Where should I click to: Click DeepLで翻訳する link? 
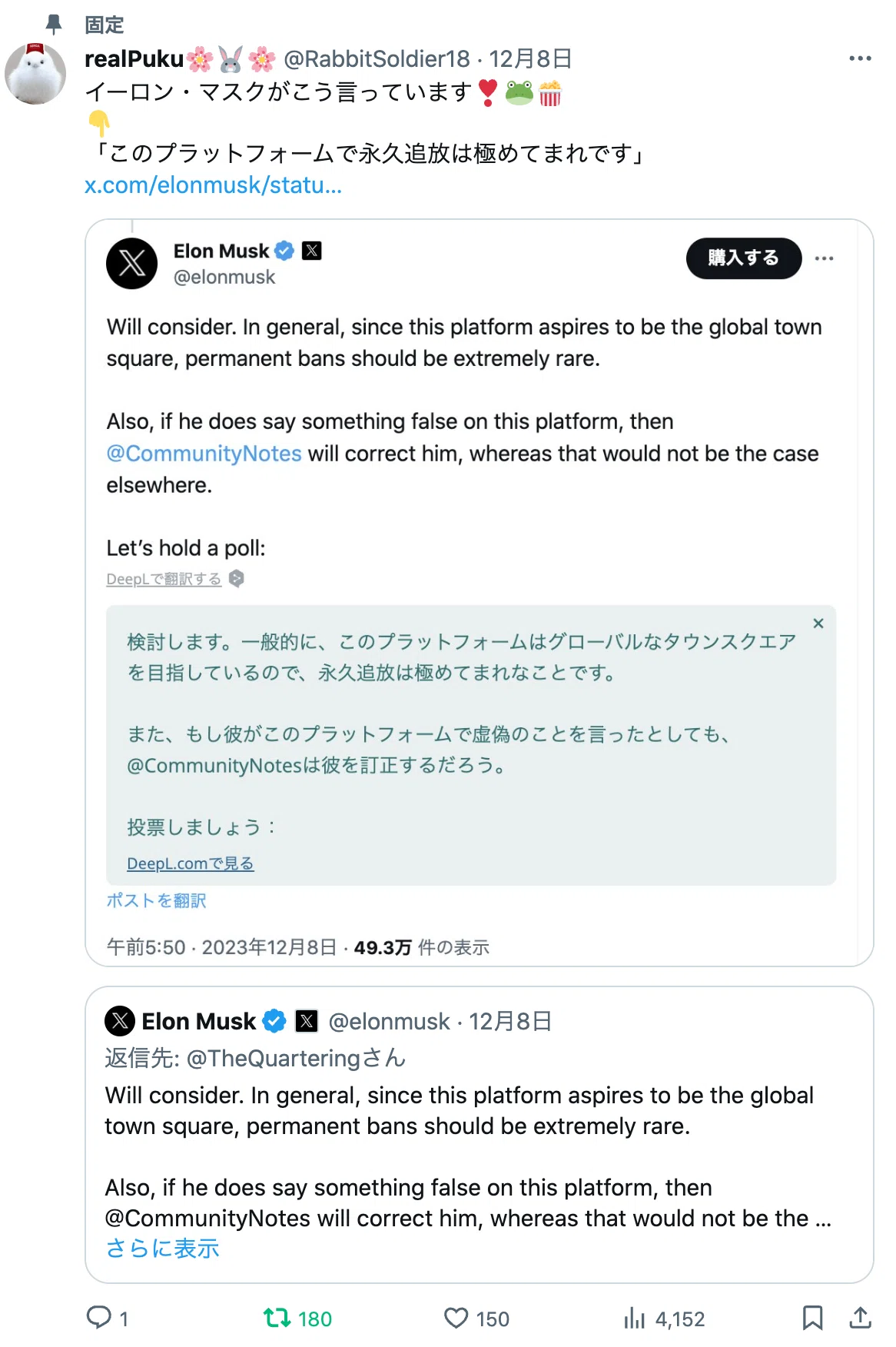pos(164,579)
